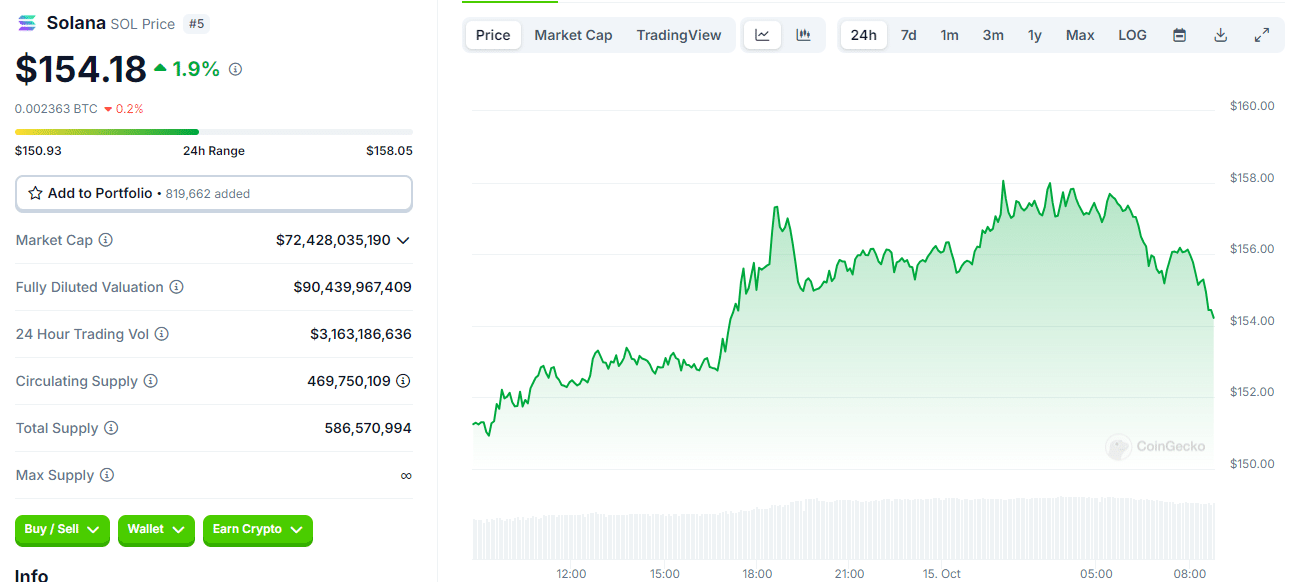This screenshot has width=1298, height=582.
Task: Click Add to Portfolio button
Action: [214, 193]
